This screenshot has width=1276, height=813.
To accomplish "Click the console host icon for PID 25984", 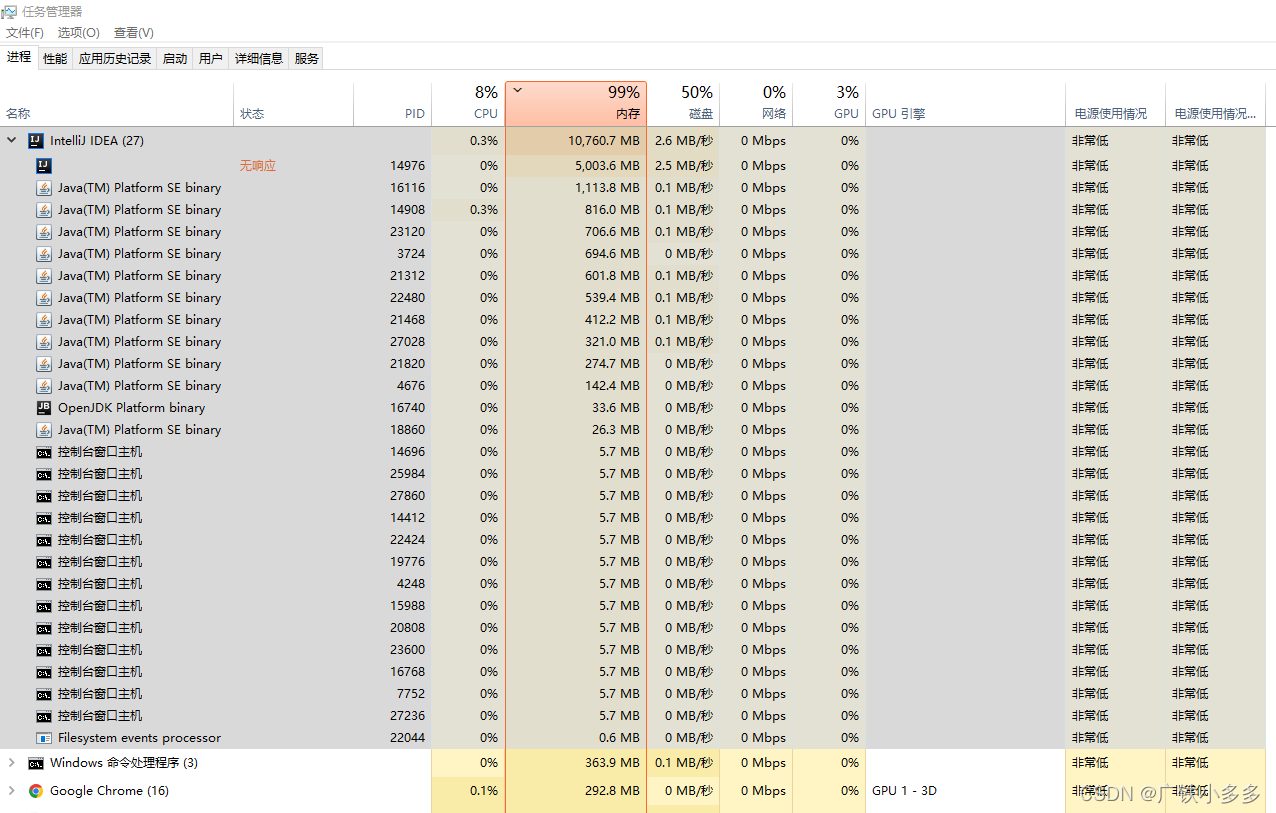I will (43, 474).
